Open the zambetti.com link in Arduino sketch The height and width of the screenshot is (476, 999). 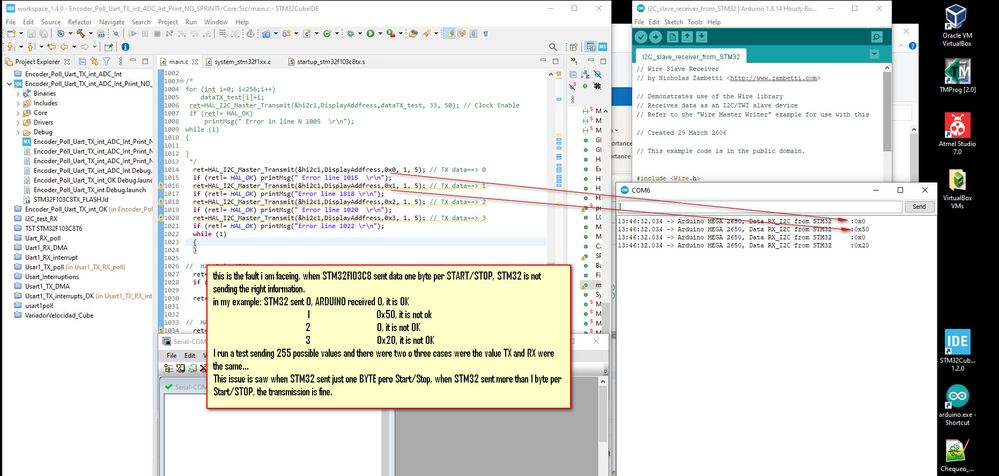[772, 78]
